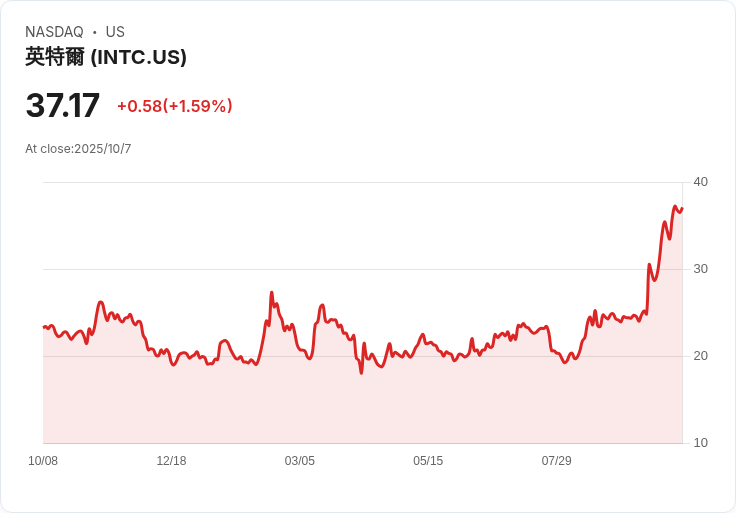Click the +0.58(+1.59%) price change
The image size is (736, 513).
(x=174, y=106)
